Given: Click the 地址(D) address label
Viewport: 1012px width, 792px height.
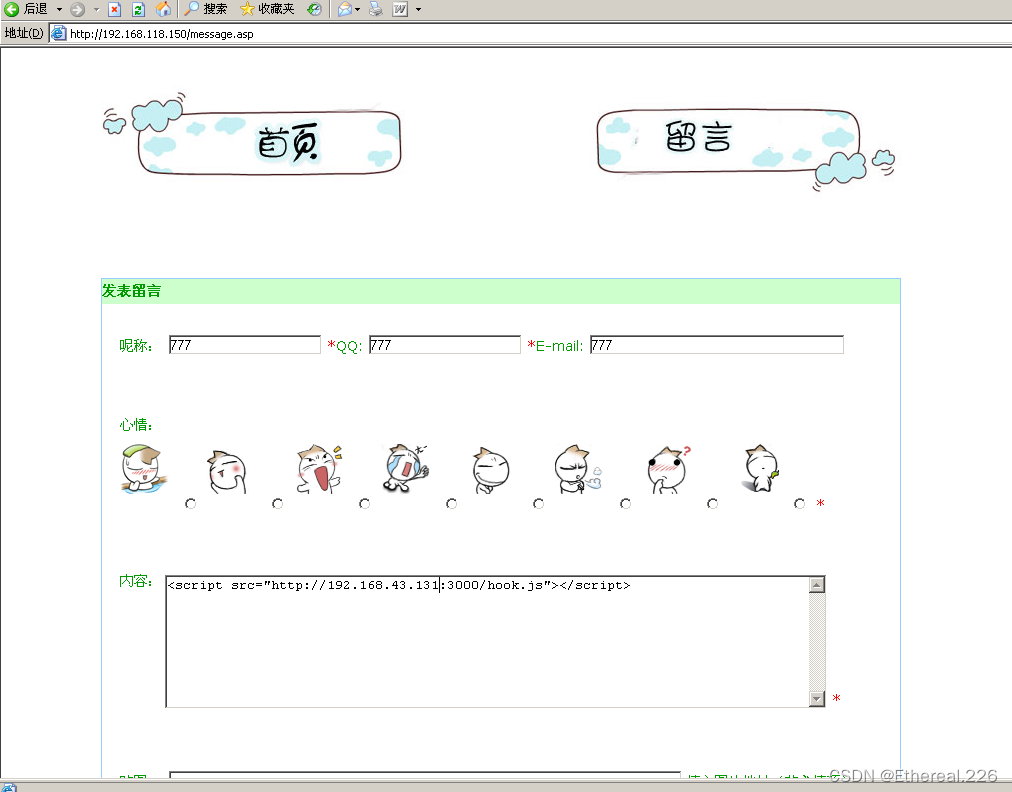Looking at the screenshot, I should (x=24, y=33).
